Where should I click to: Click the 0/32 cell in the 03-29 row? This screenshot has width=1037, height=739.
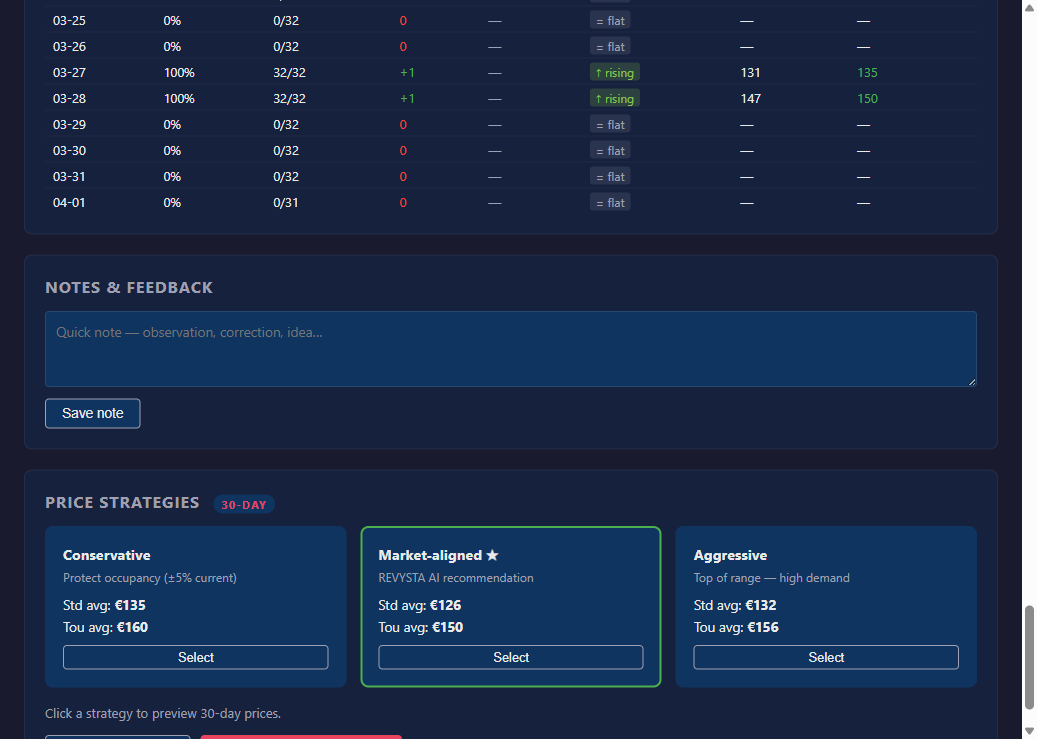pyautogui.click(x=286, y=124)
